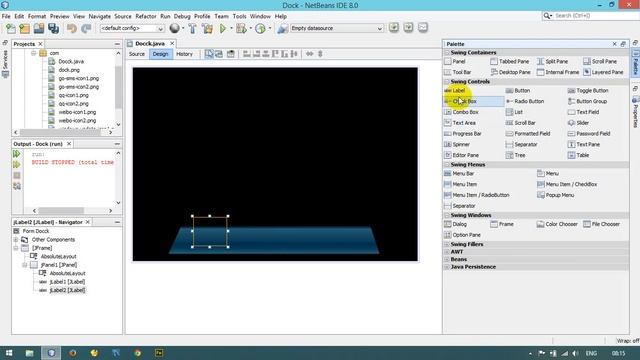Select weibo-icon1.png file
The image size is (640, 360).
[x=77, y=112]
